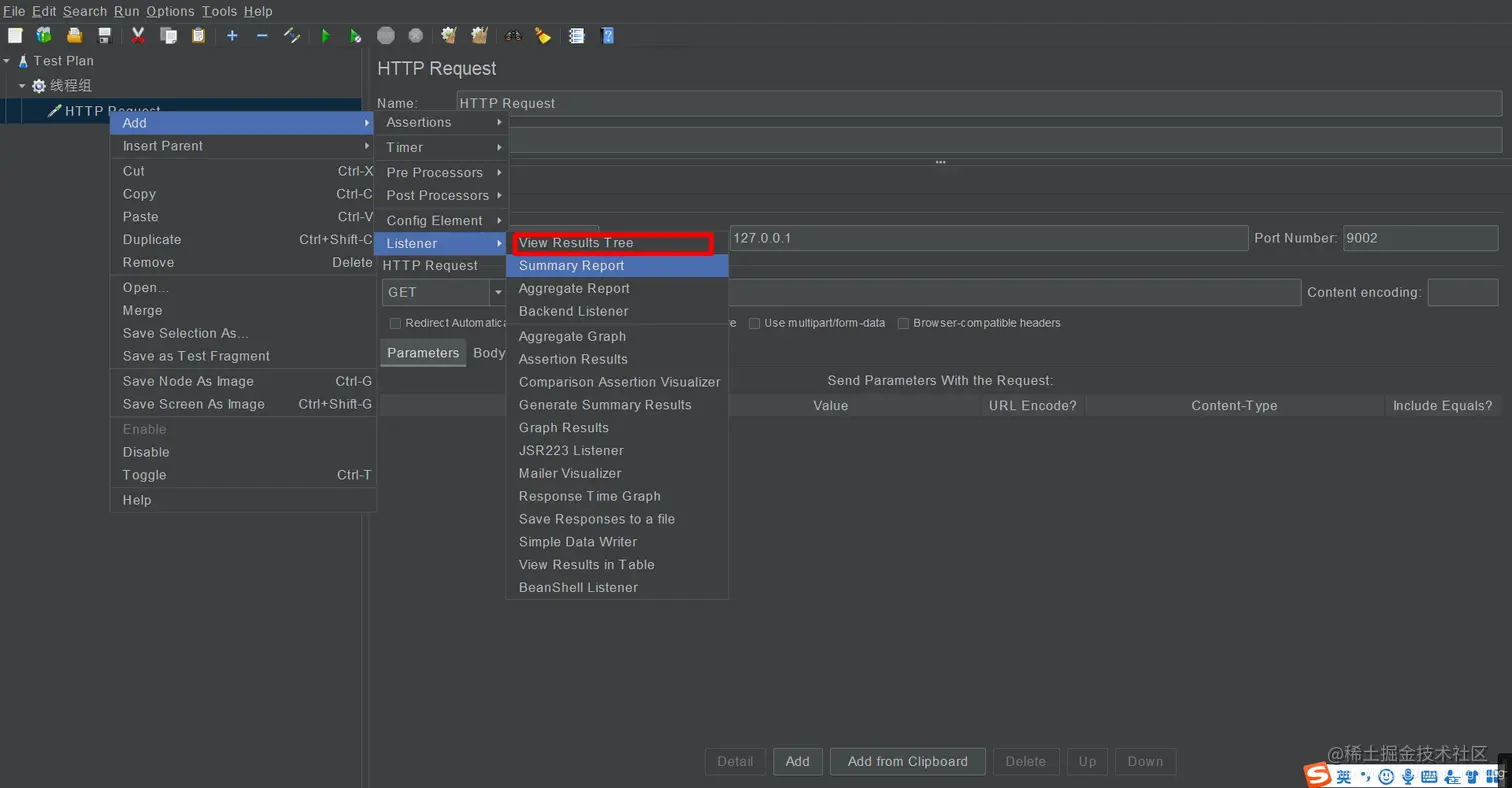Click the Expand All plus icon

click(x=232, y=35)
